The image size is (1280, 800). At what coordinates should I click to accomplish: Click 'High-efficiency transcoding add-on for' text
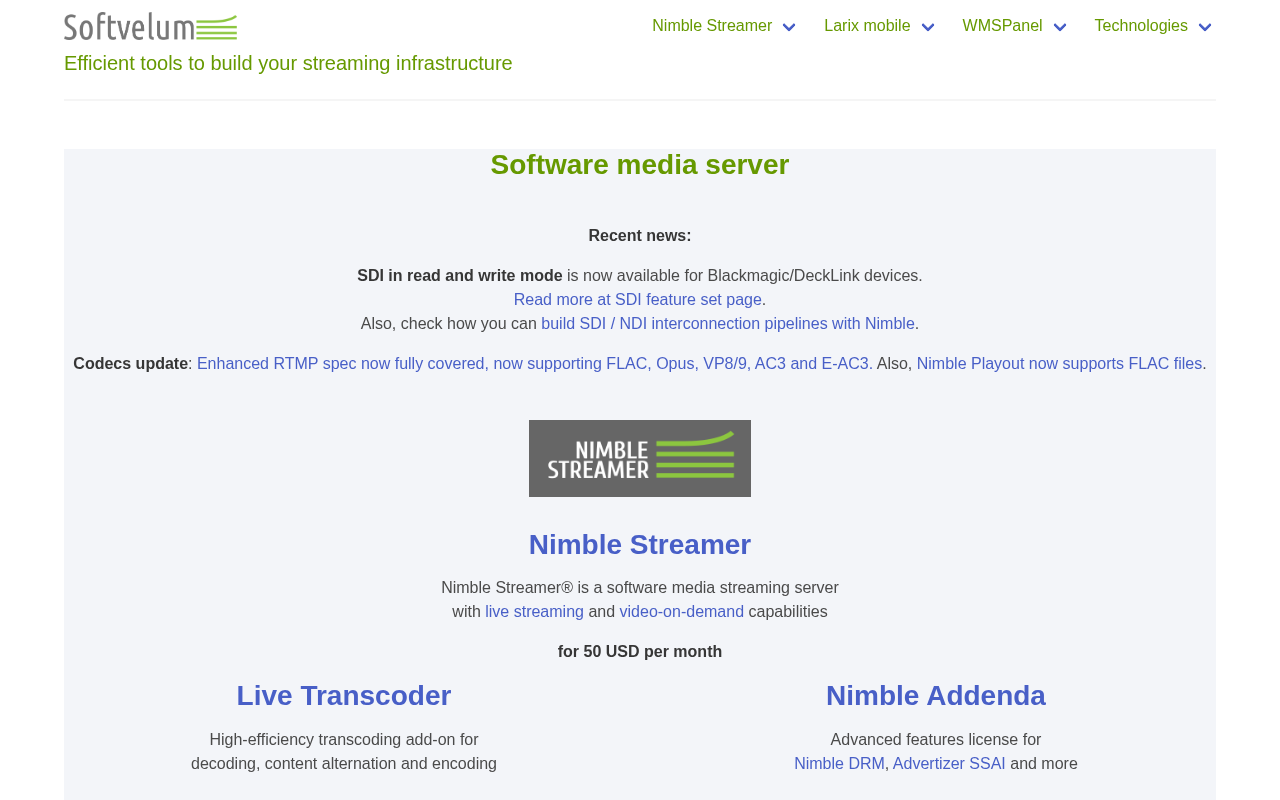point(344,740)
